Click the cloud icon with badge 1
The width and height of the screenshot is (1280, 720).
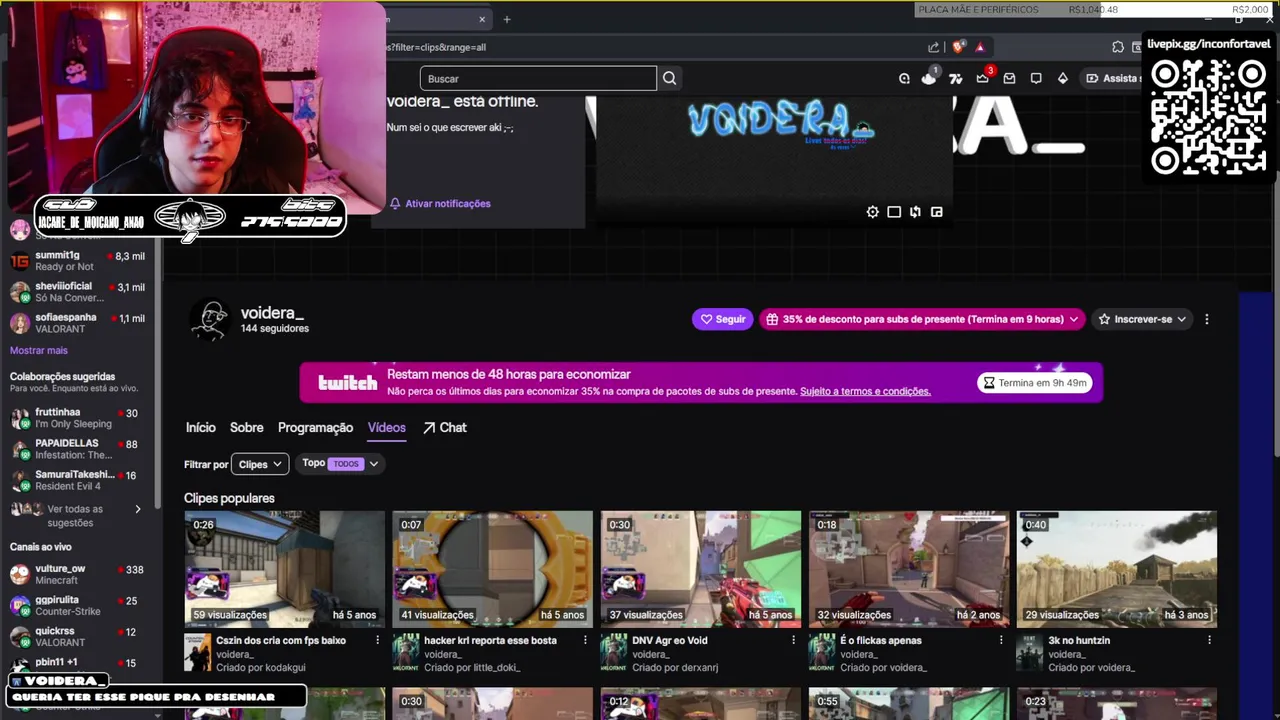[929, 78]
